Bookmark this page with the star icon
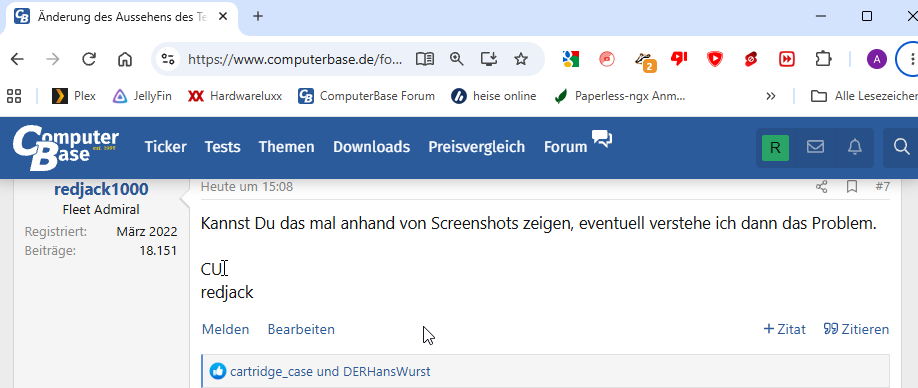Screen dimensions: 918x388 [x=521, y=59]
